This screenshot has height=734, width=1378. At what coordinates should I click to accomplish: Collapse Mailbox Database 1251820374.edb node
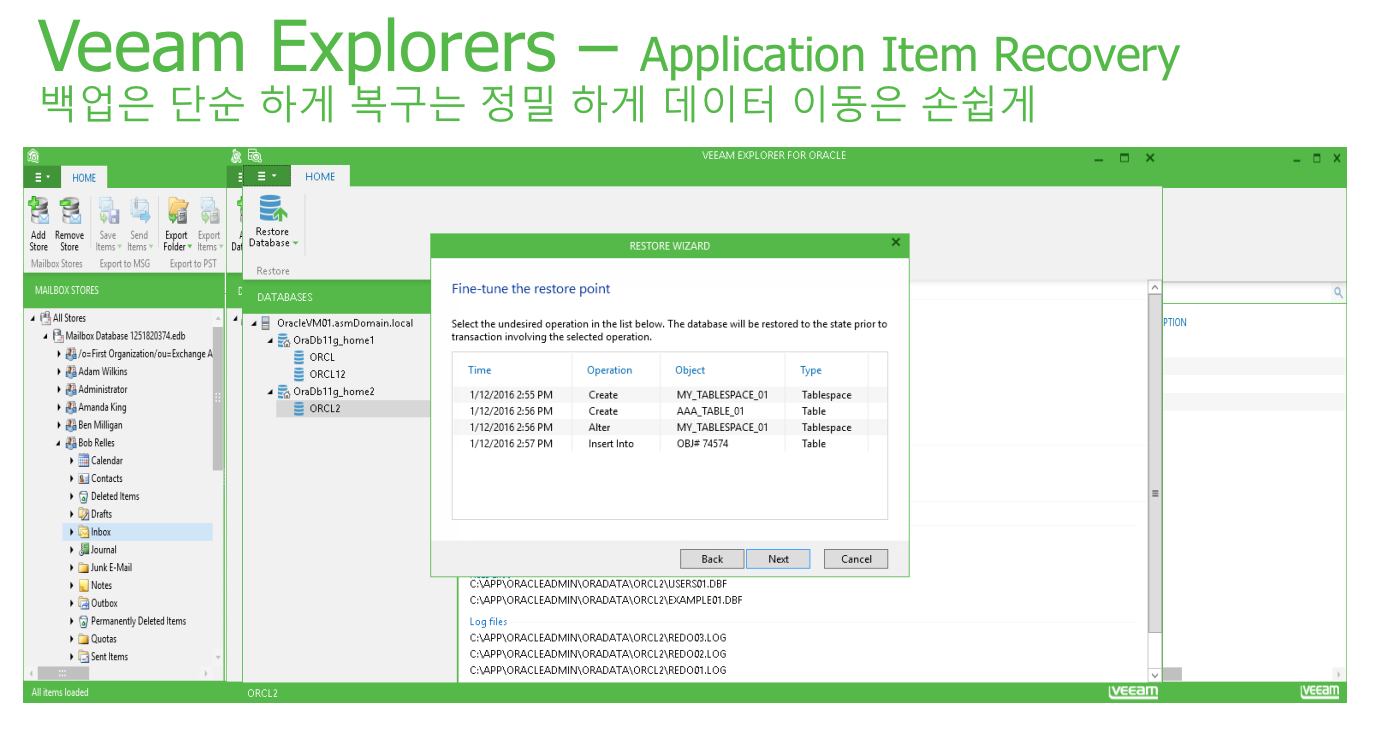click(x=46, y=336)
